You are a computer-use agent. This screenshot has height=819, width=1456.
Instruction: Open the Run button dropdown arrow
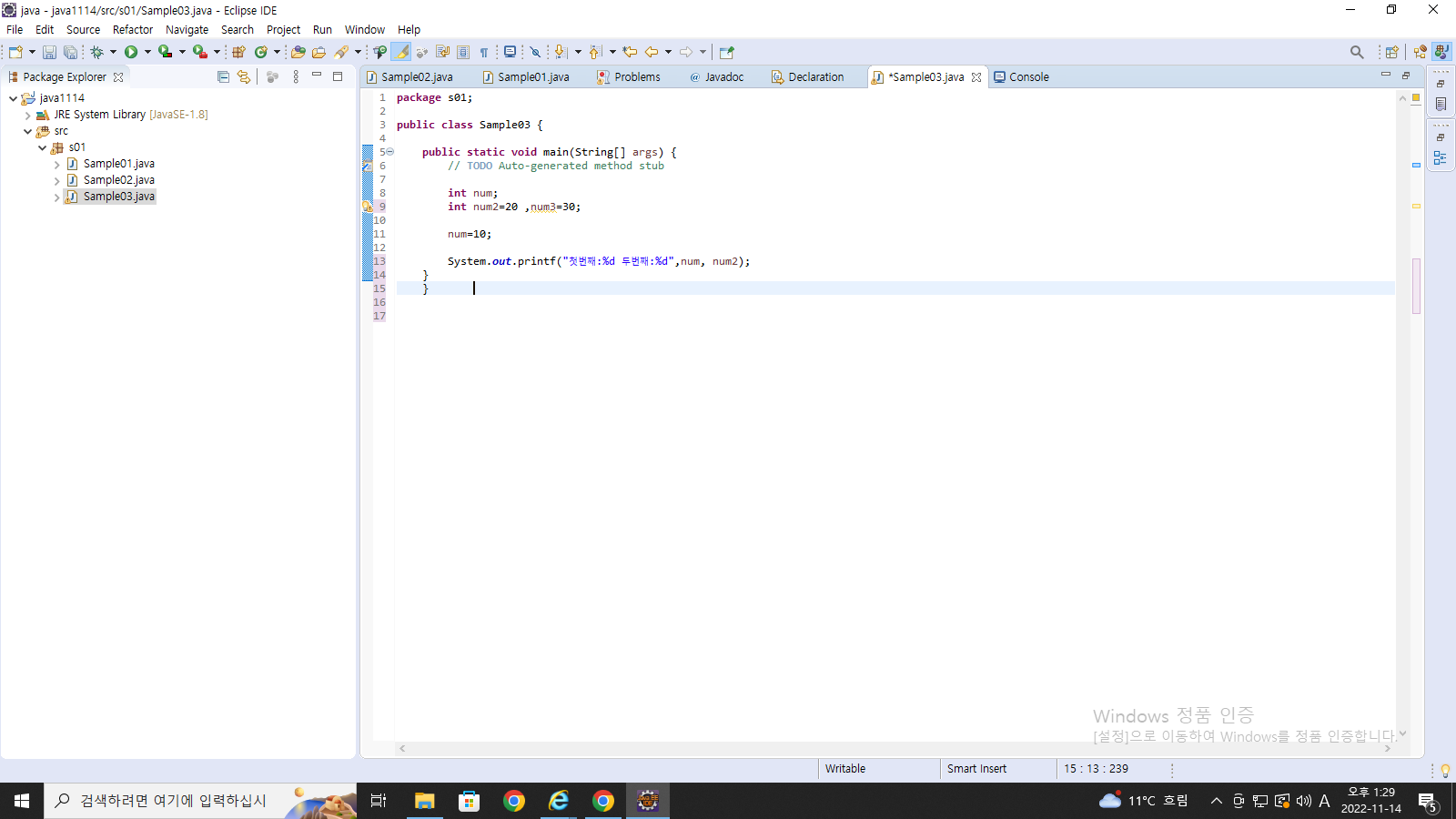coord(147,52)
